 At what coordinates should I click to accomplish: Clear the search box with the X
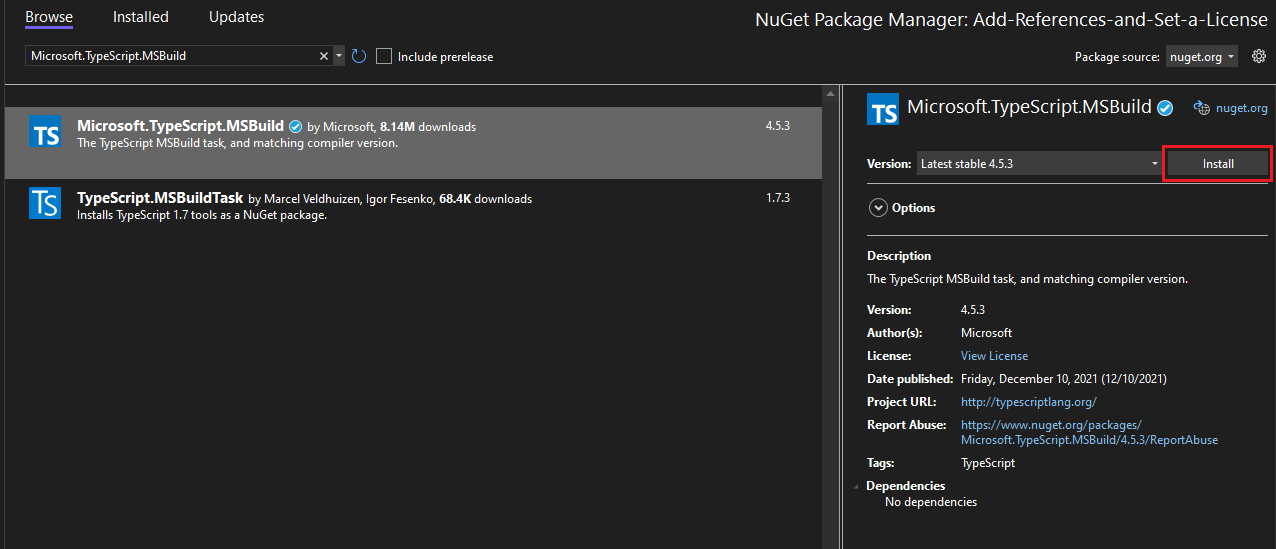(324, 56)
